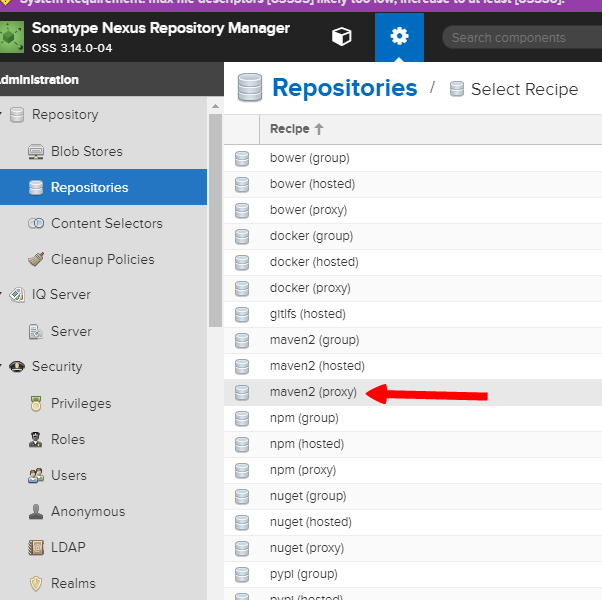Screen dimensions: 602x600
Task: Click the Nexus logo icon
Action: pyautogui.click(x=12, y=37)
